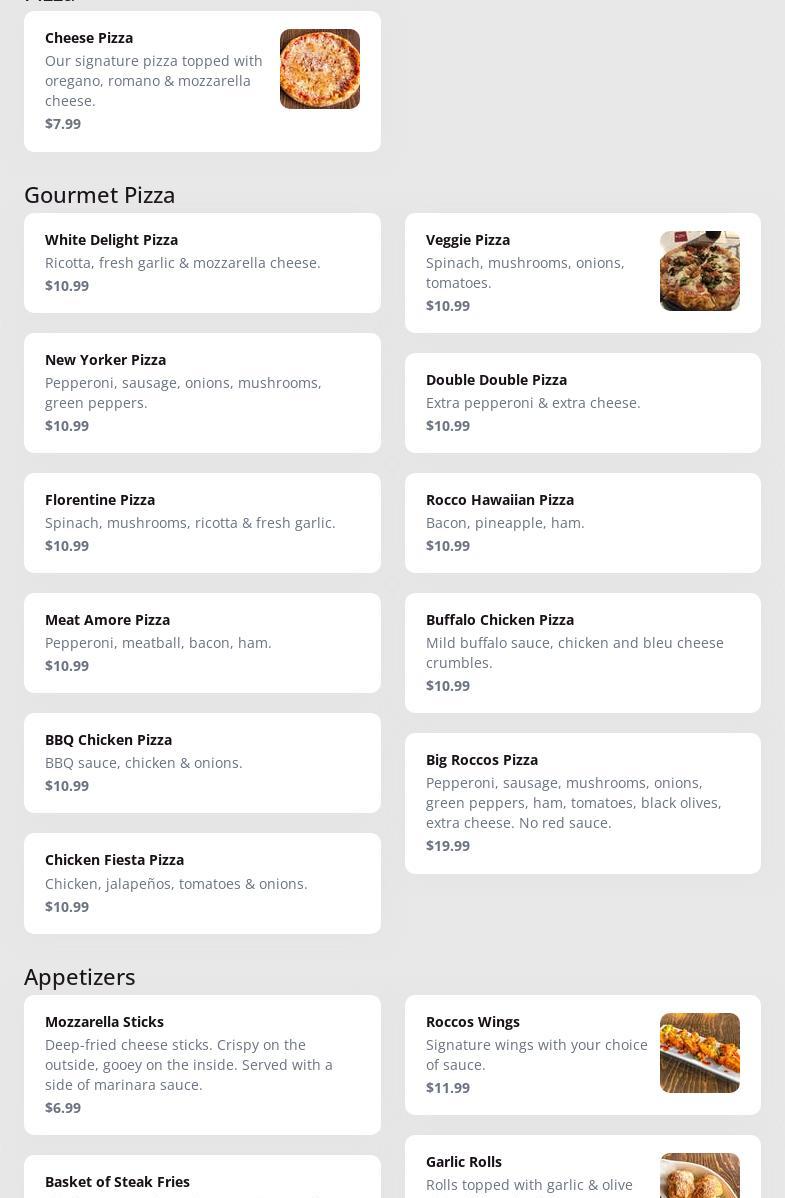The width and height of the screenshot is (785, 1198).
Task: Select the Chicken Fiesta Pizza item
Action: click(x=202, y=883)
